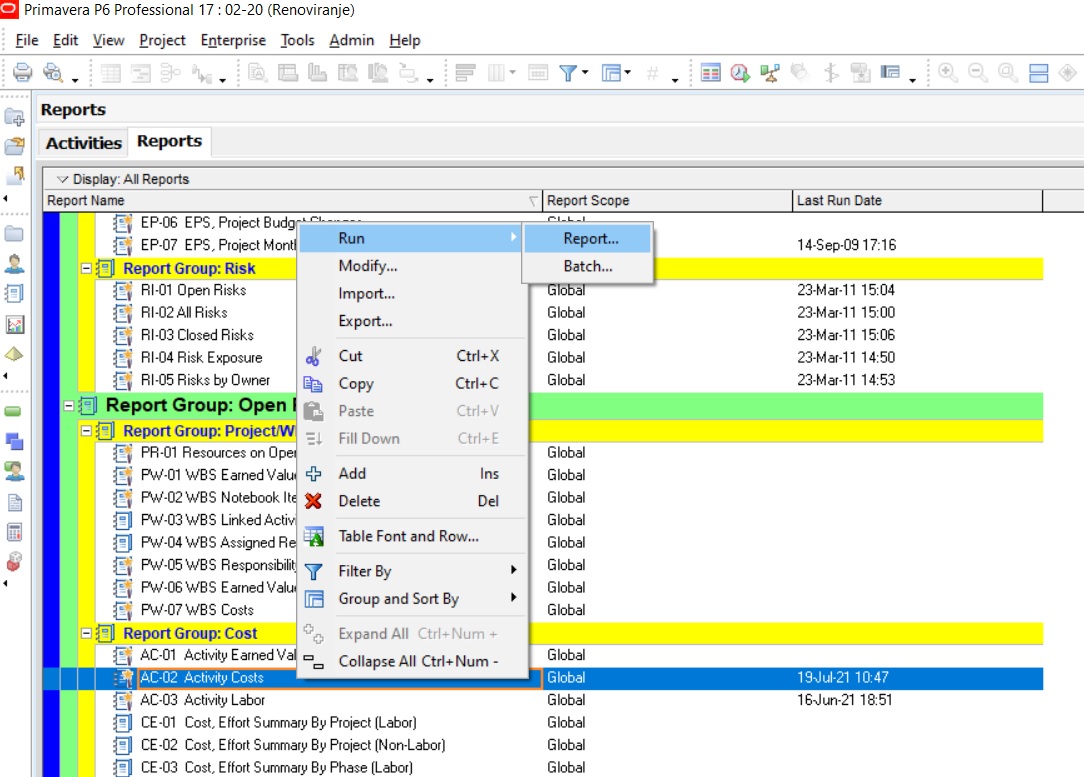Click the open project folder sidebar icon
1084x777 pixels.
14,146
